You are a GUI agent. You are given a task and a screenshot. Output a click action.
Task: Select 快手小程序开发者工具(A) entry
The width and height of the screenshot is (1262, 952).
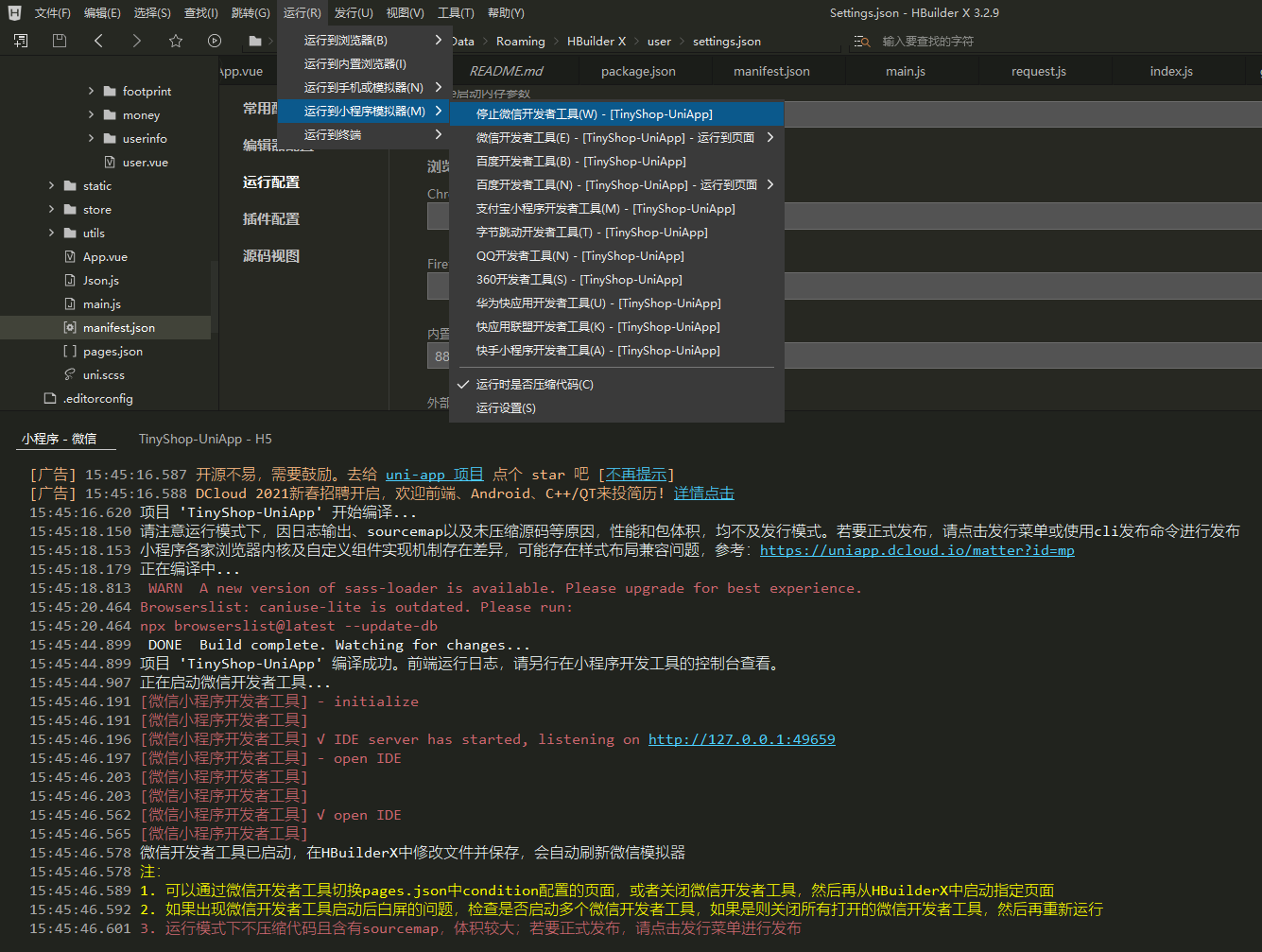click(616, 351)
